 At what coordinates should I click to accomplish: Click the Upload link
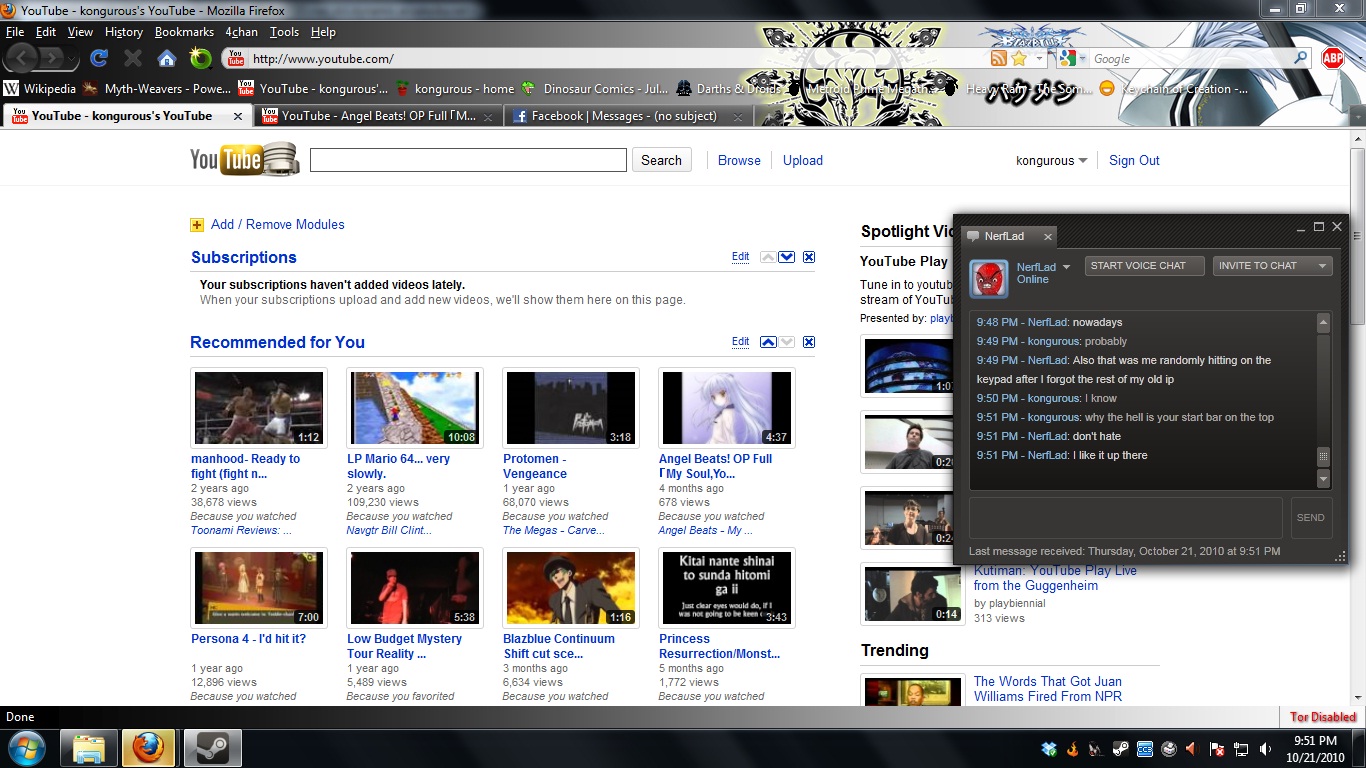[803, 160]
